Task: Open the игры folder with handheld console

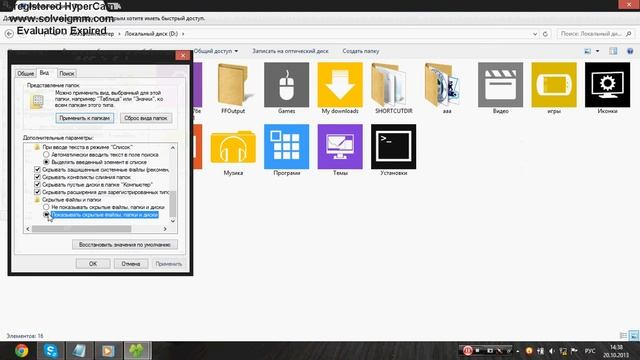Action: [554, 87]
